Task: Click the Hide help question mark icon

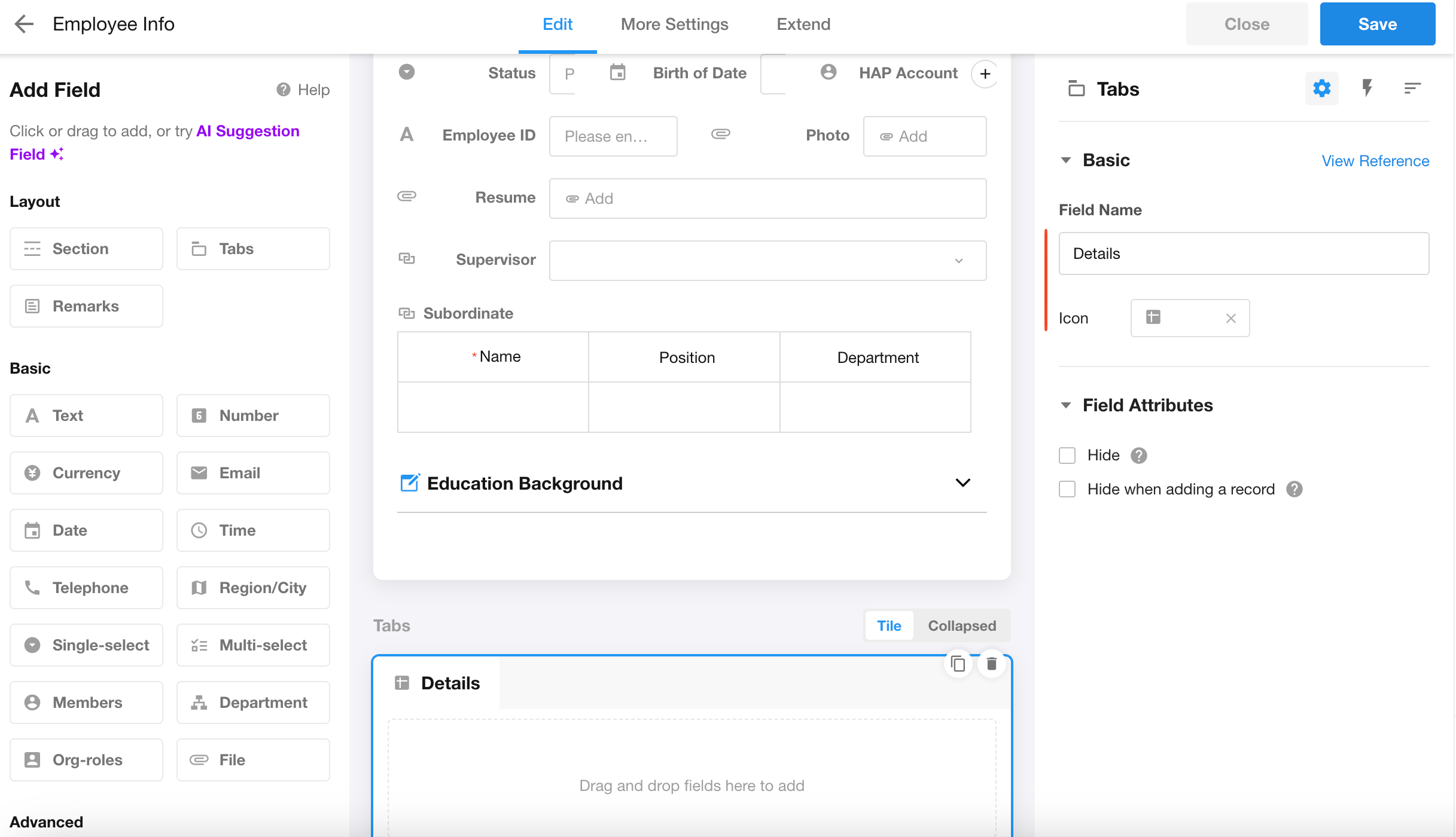Action: pyautogui.click(x=1139, y=456)
